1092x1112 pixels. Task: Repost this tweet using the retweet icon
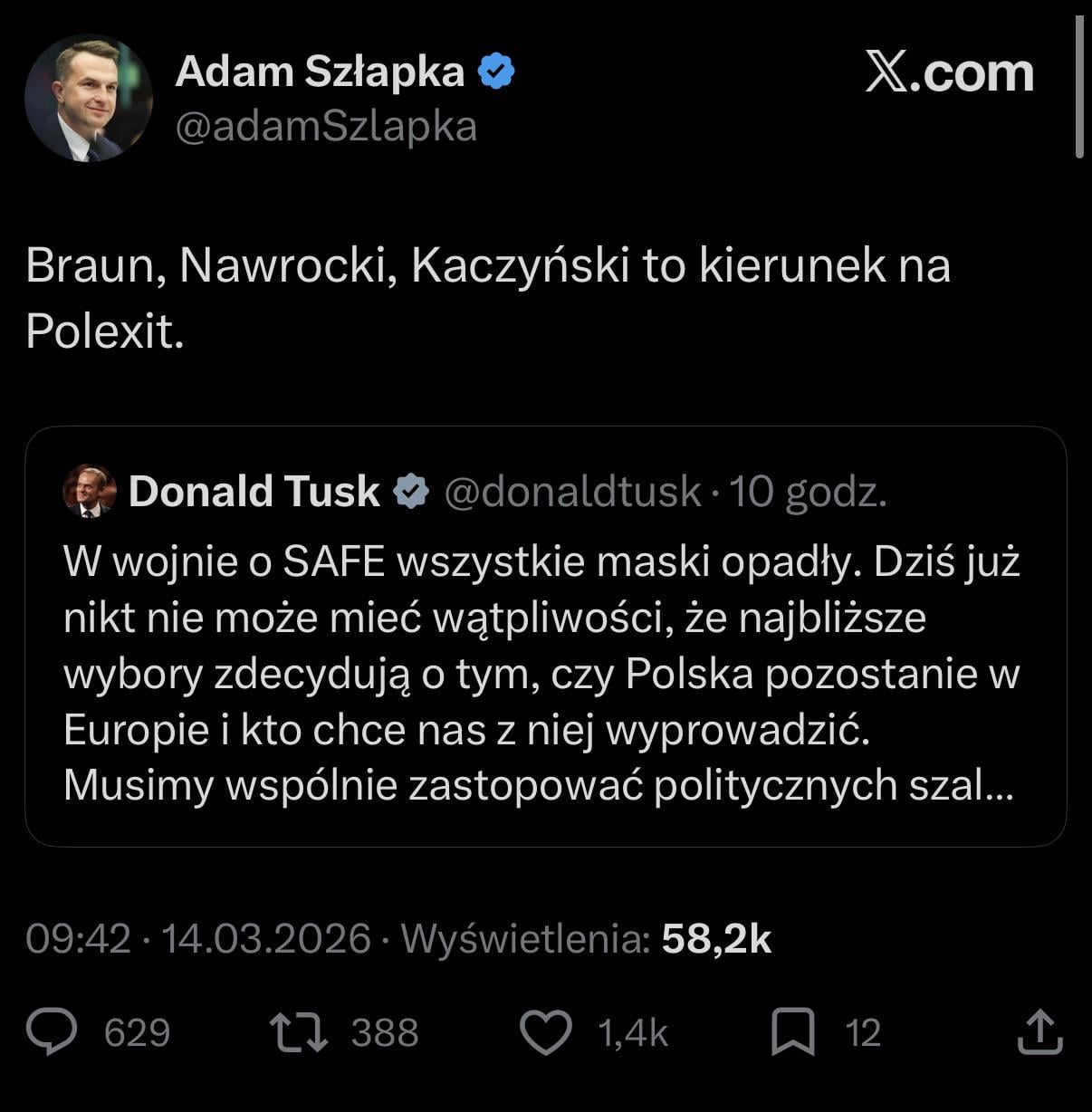pos(299,1032)
